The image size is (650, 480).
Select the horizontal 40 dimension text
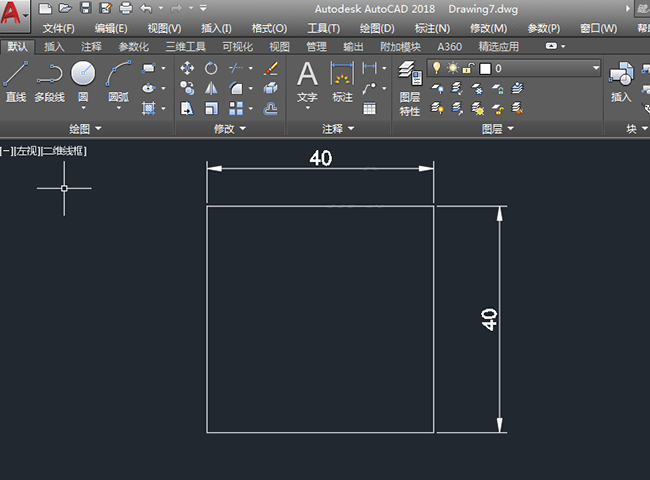320,158
